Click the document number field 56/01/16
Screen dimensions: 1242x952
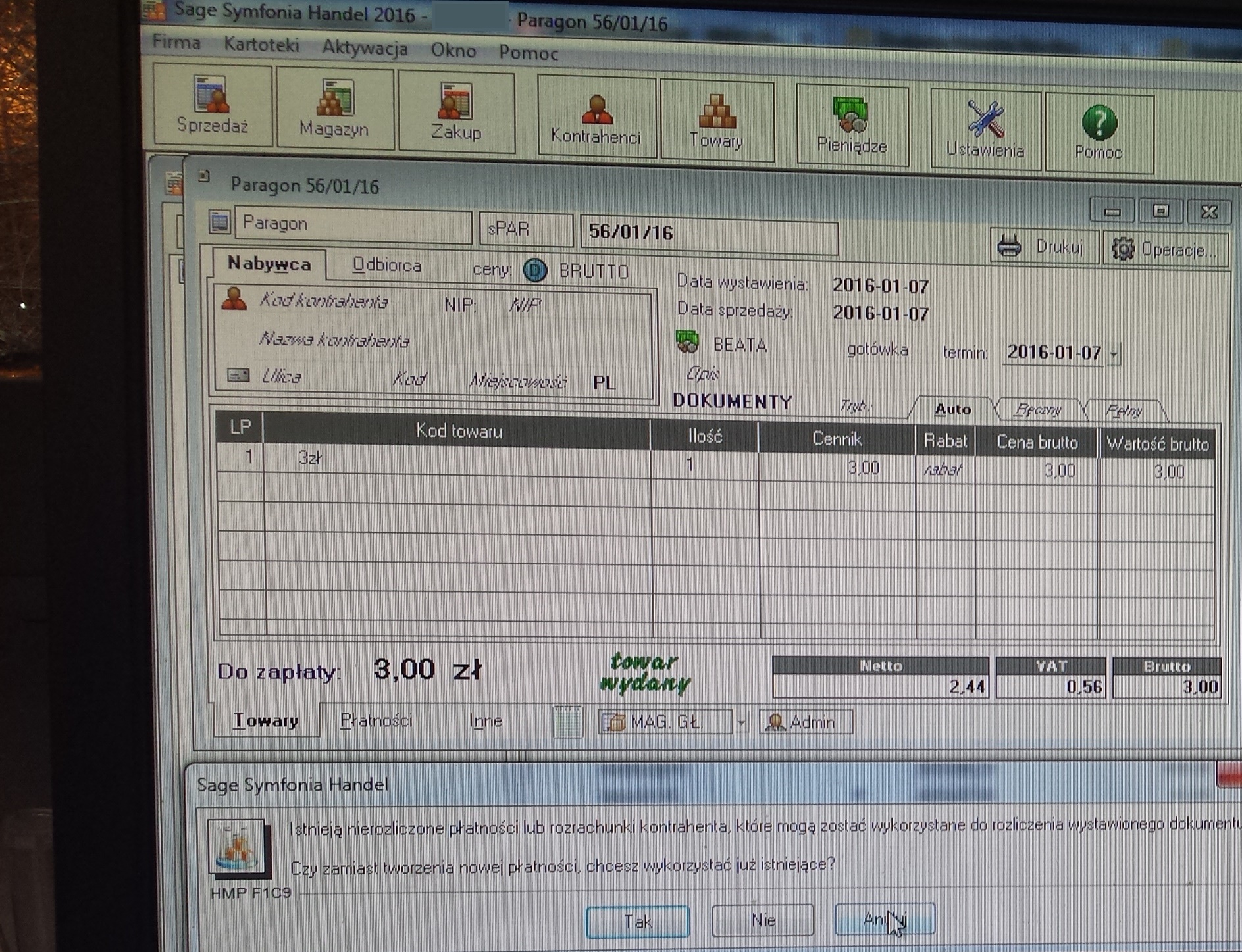click(709, 234)
